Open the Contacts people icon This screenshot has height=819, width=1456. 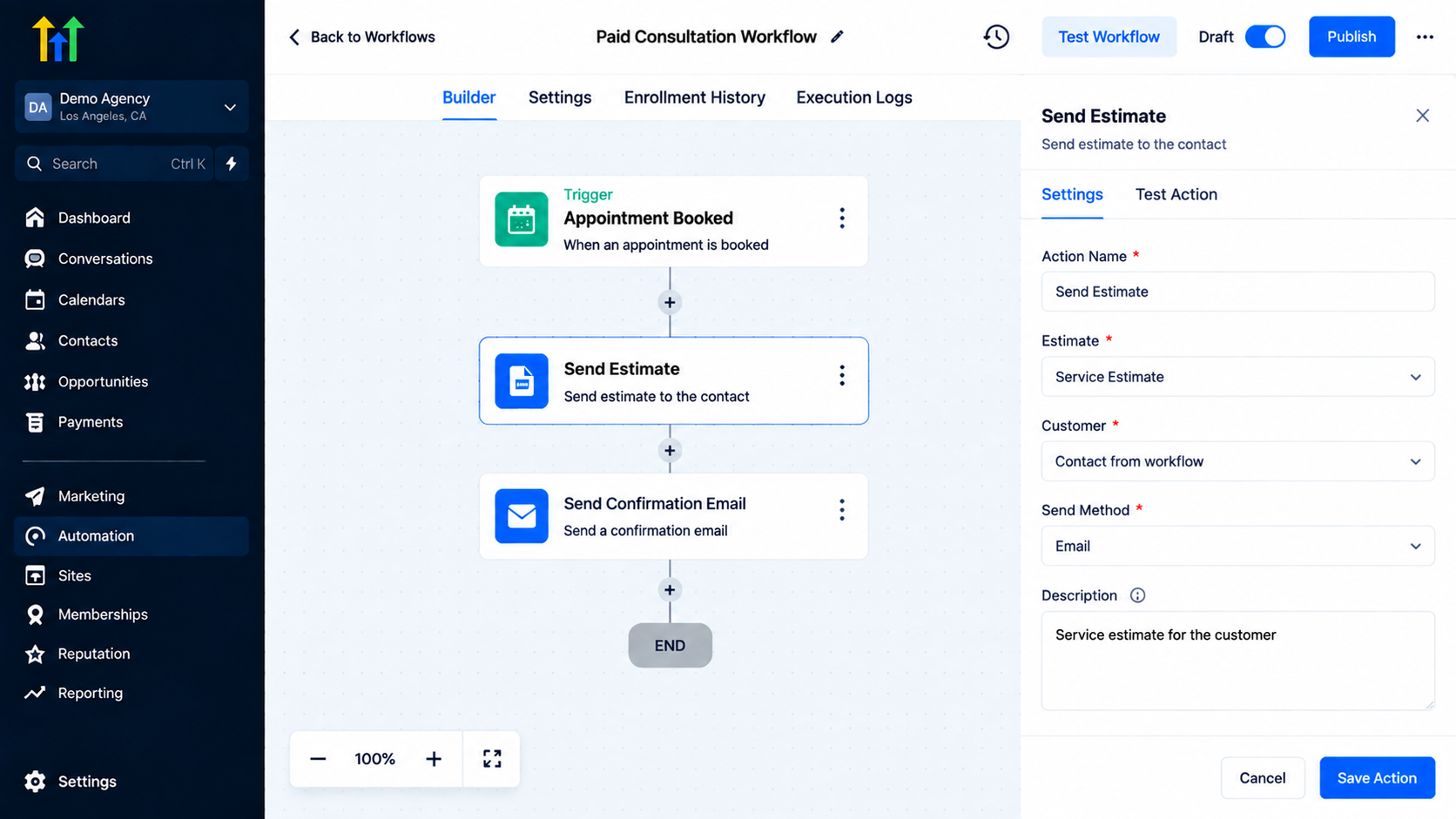35,340
